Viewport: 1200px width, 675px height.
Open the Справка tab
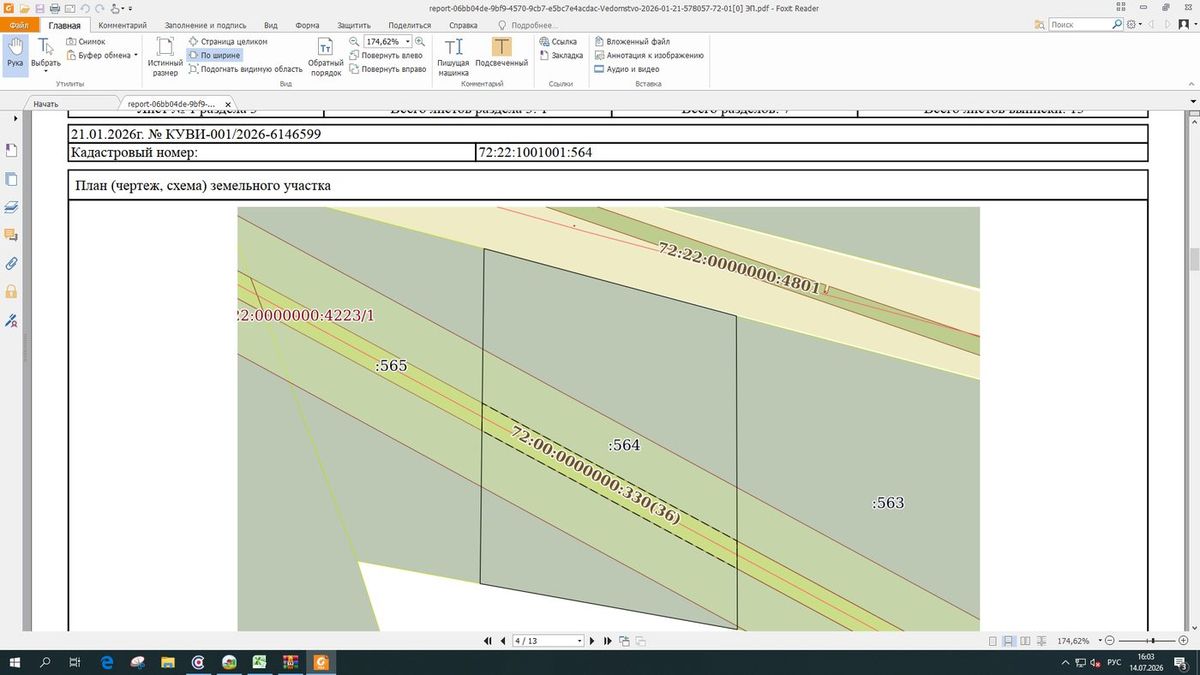tap(463, 25)
